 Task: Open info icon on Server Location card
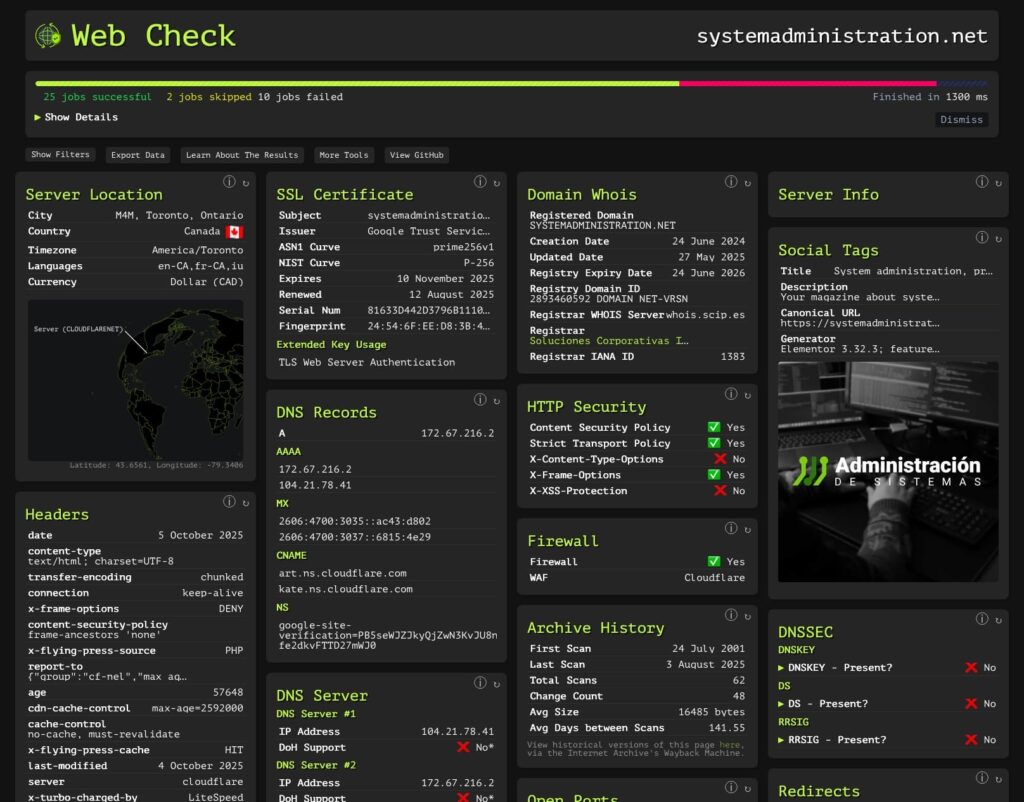pos(229,182)
